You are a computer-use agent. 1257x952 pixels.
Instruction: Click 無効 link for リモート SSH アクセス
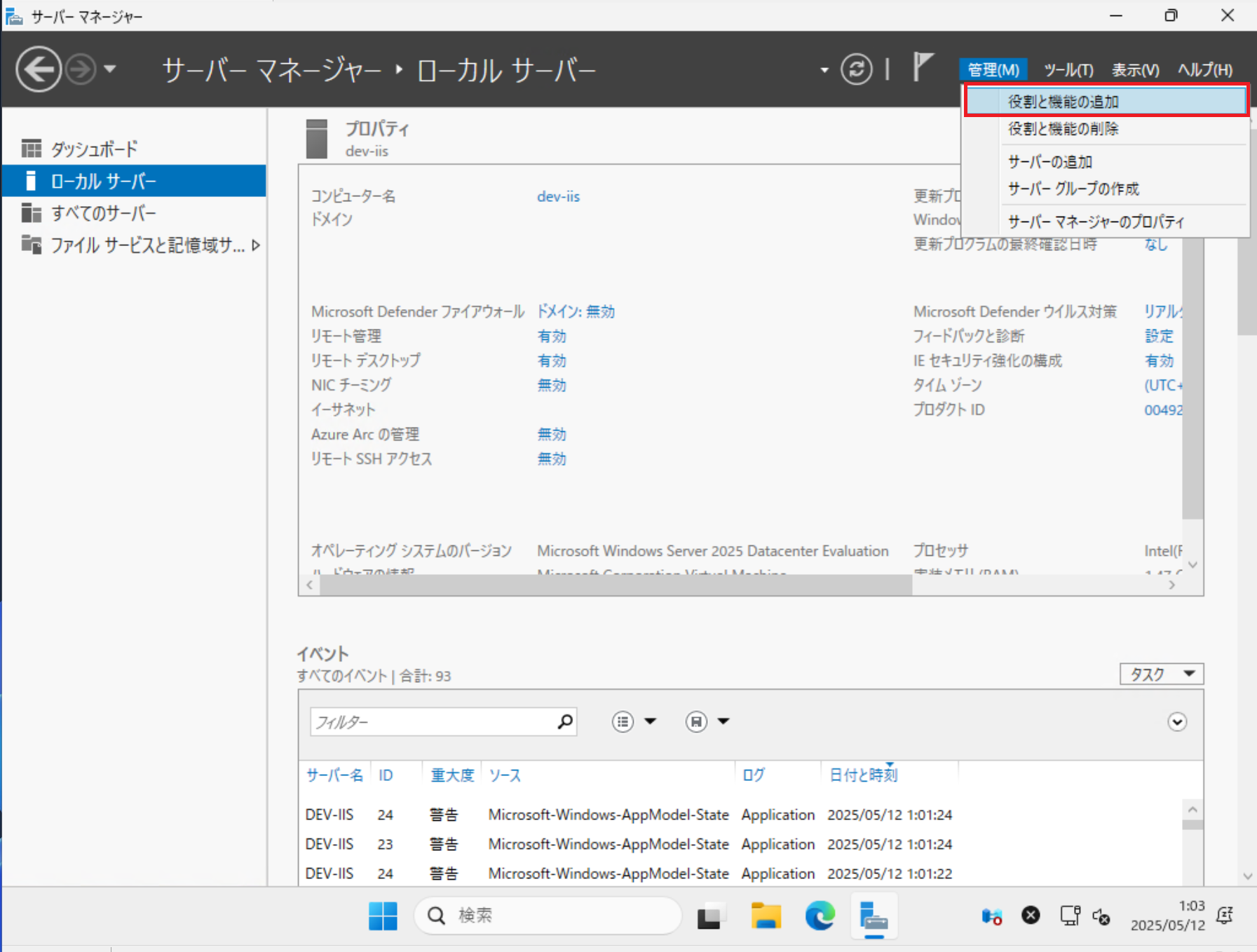[x=552, y=458]
